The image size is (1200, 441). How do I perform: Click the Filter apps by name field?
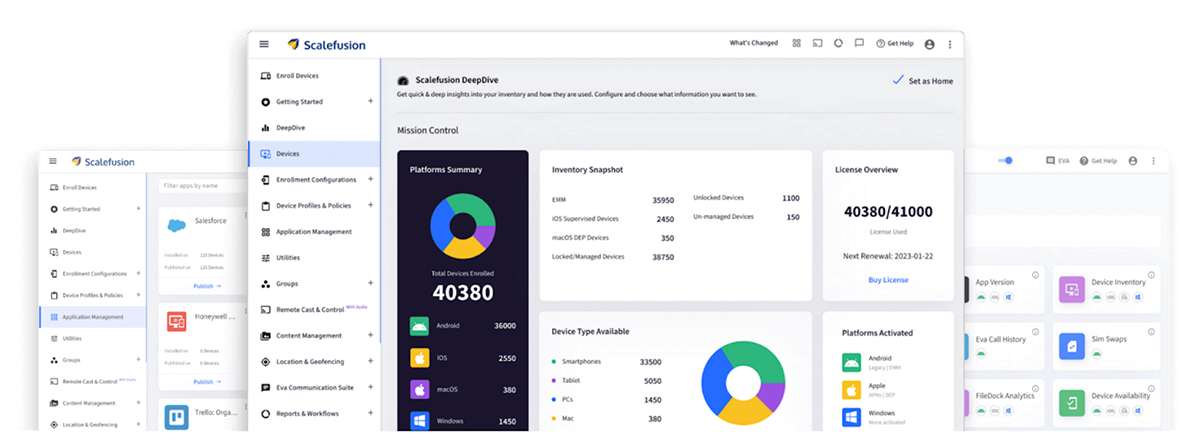205,186
